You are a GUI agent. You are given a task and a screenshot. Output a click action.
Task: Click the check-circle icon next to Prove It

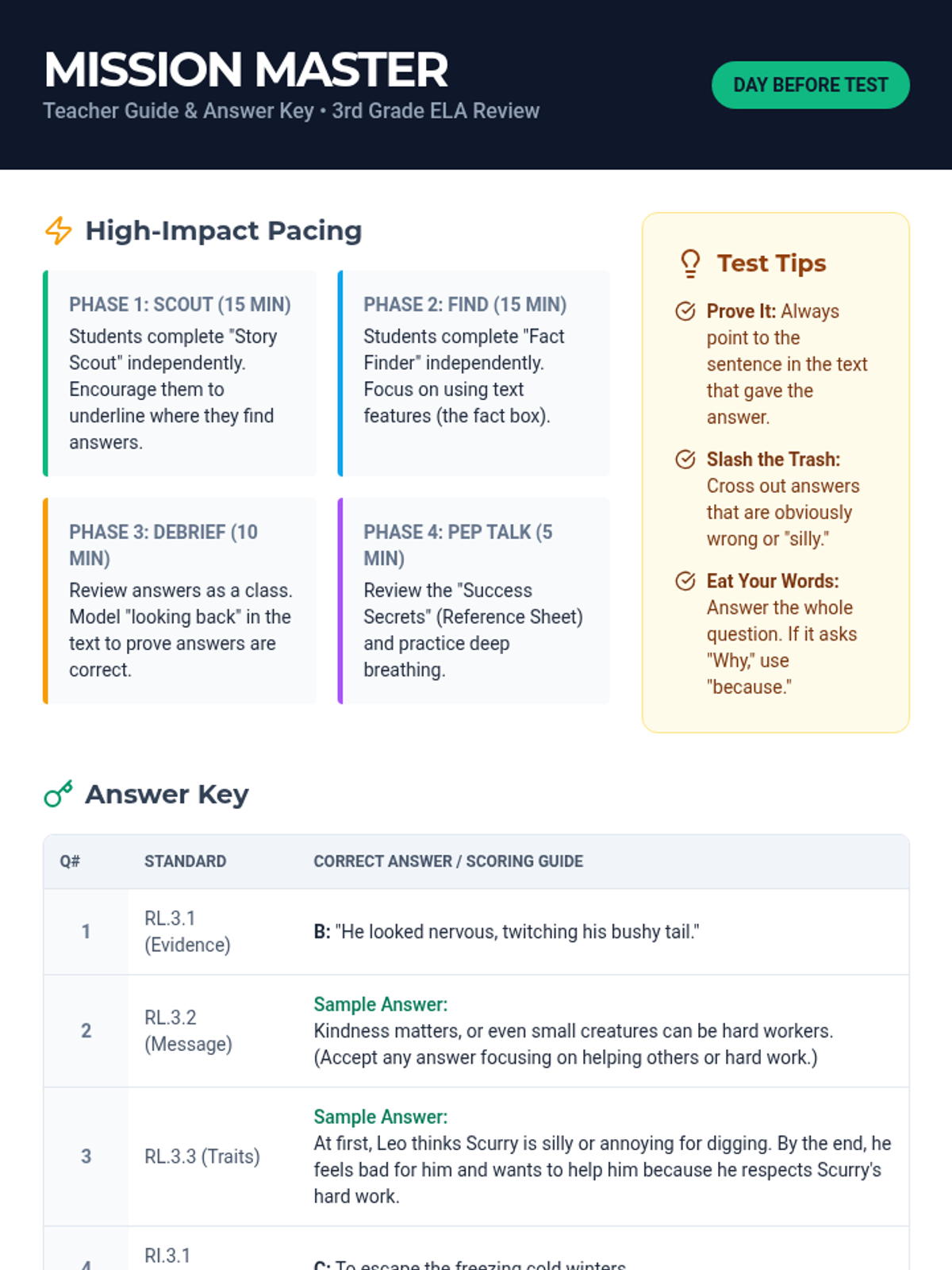tap(685, 311)
